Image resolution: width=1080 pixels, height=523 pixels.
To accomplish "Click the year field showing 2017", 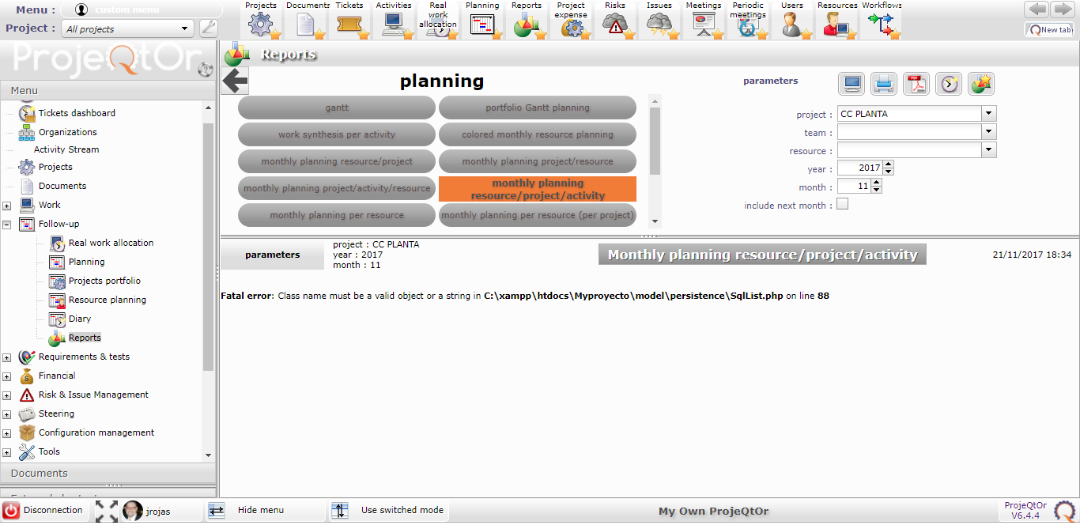I will pos(858,168).
